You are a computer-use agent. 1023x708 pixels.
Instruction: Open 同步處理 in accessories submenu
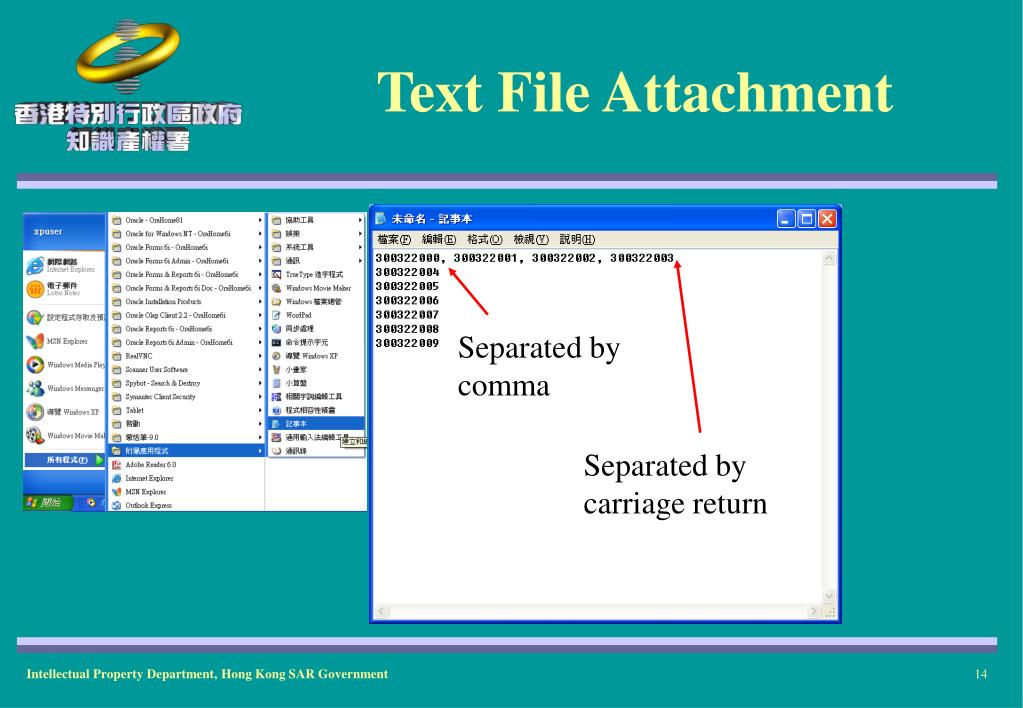[x=292, y=329]
